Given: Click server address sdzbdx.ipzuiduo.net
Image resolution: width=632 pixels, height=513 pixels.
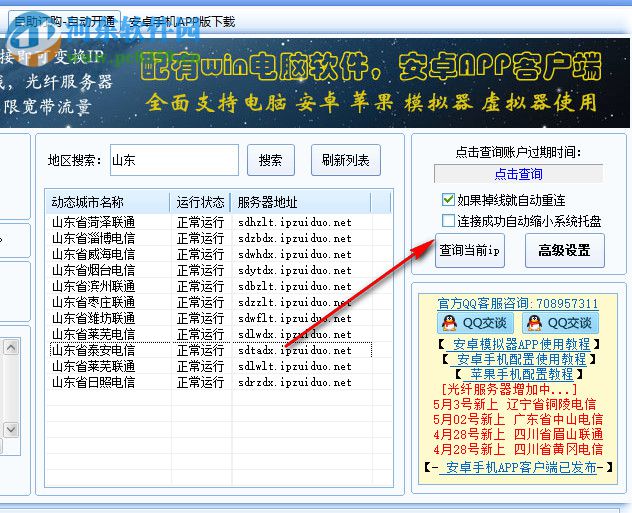Looking at the screenshot, I should pyautogui.click(x=295, y=238).
